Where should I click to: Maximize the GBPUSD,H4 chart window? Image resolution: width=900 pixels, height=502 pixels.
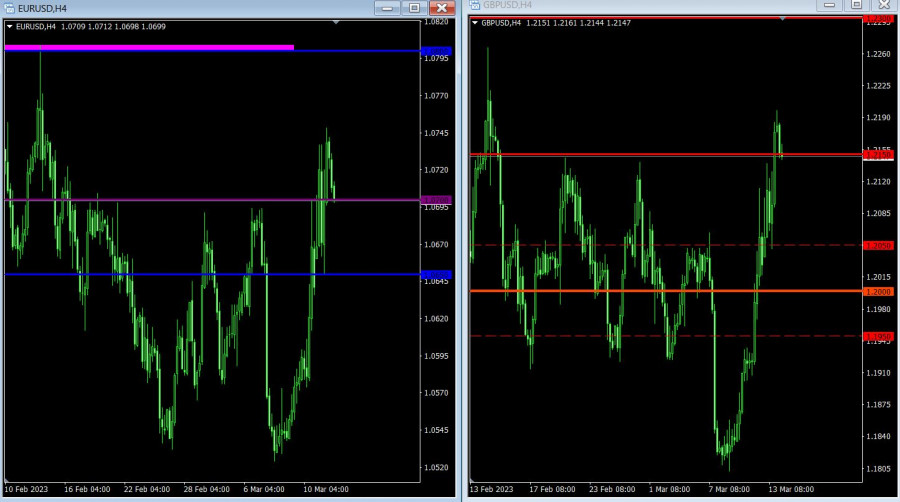[856, 5]
